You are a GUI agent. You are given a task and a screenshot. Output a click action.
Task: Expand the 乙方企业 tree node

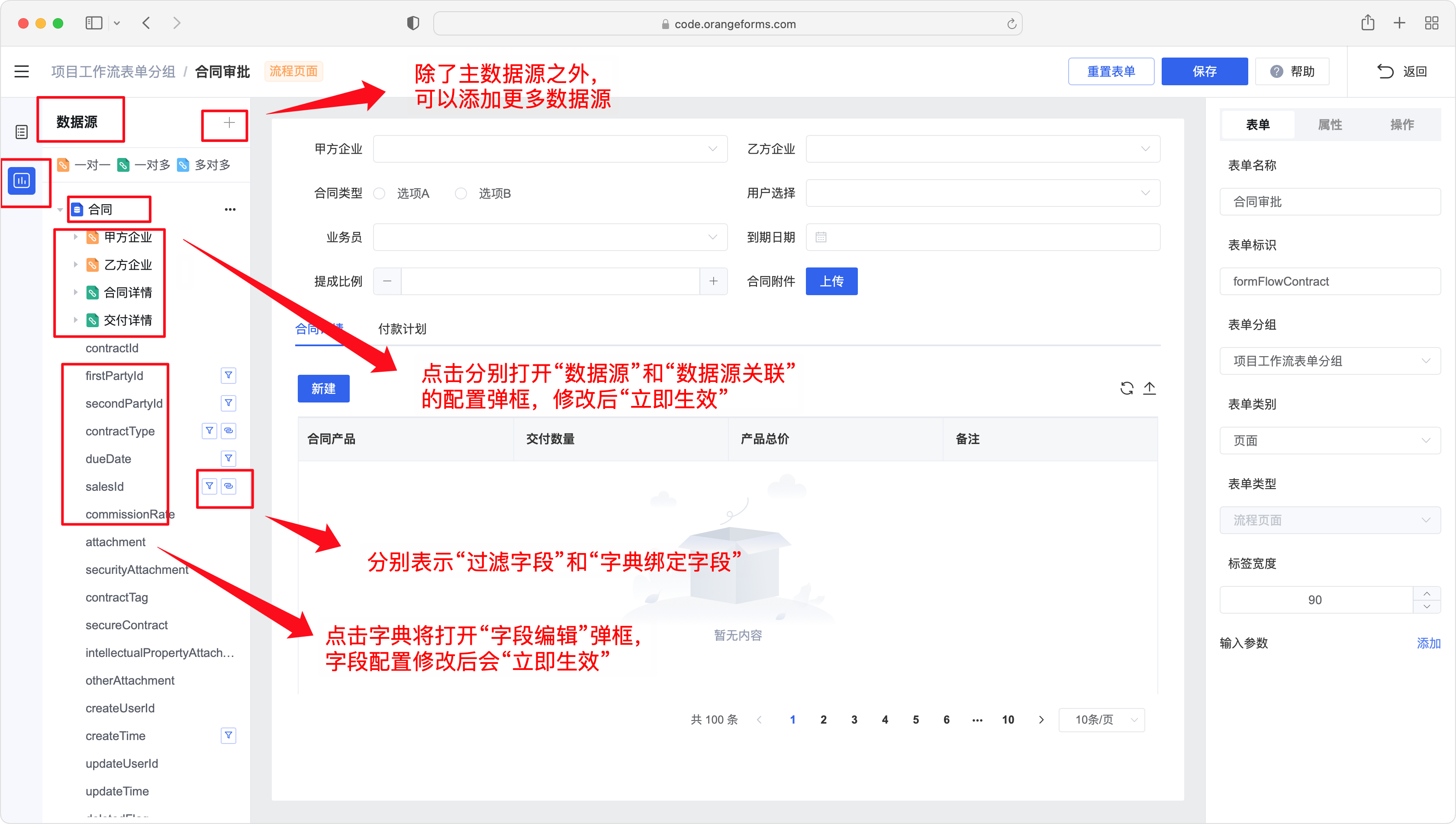(x=75, y=265)
